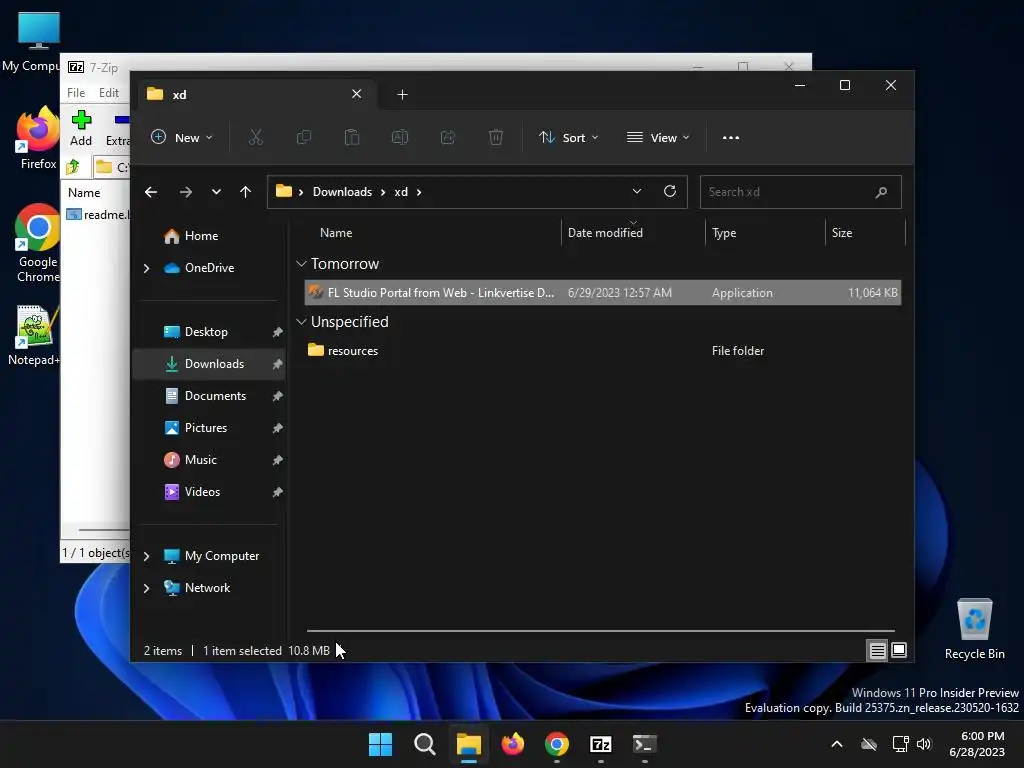1024x768 pixels.
Task: Click the Rename icon in Explorer toolbar
Action: (x=400, y=137)
